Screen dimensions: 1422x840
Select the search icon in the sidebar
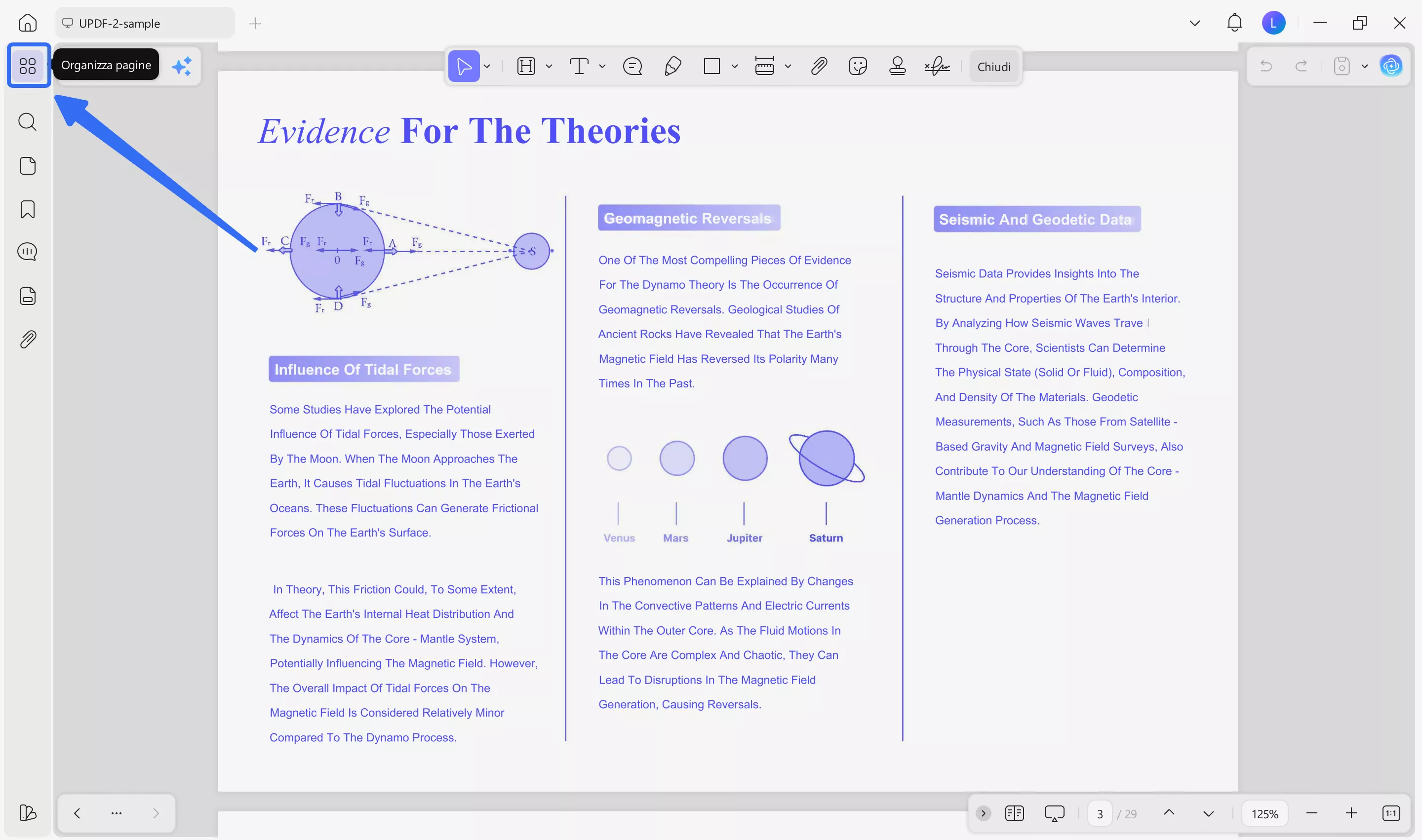[x=27, y=122]
